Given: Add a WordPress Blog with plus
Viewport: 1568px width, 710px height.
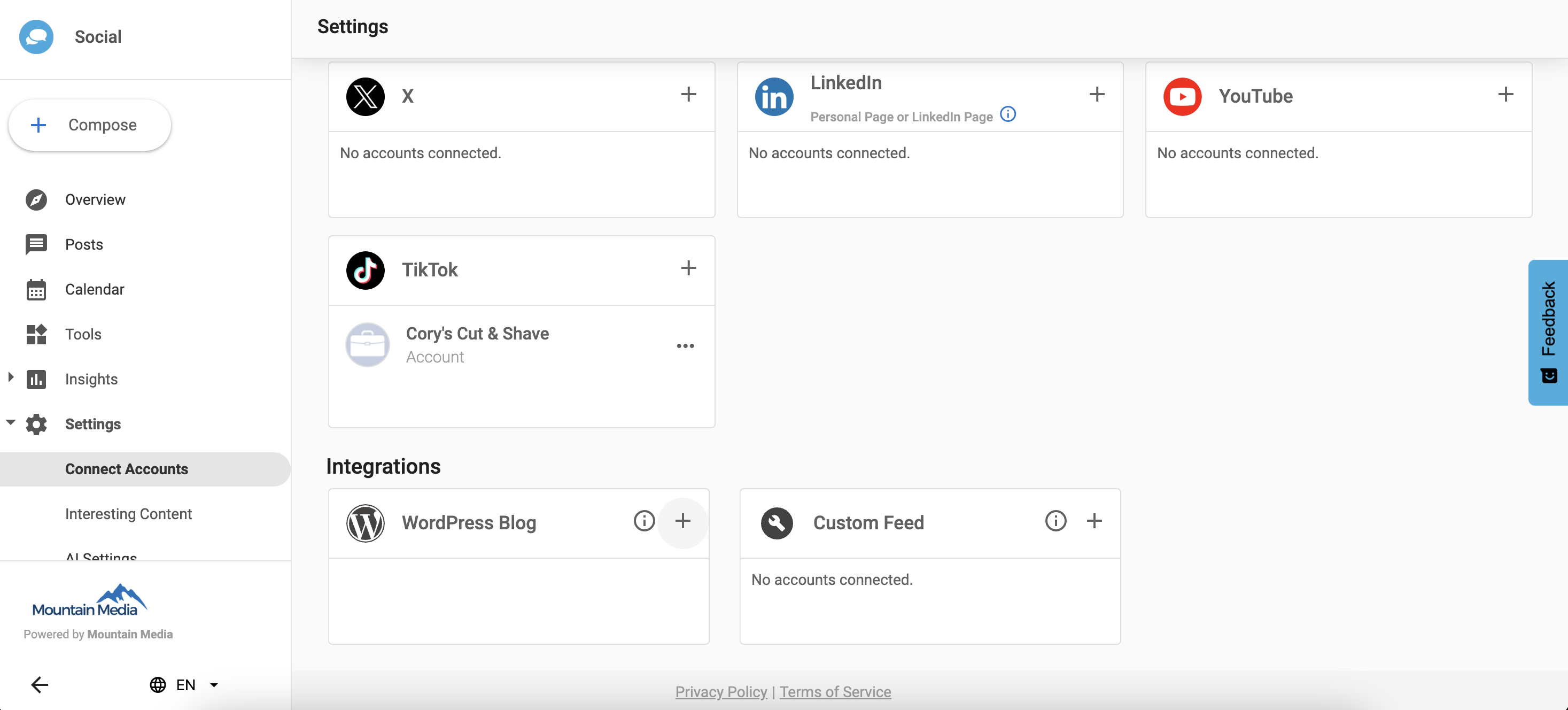Looking at the screenshot, I should click(x=682, y=521).
